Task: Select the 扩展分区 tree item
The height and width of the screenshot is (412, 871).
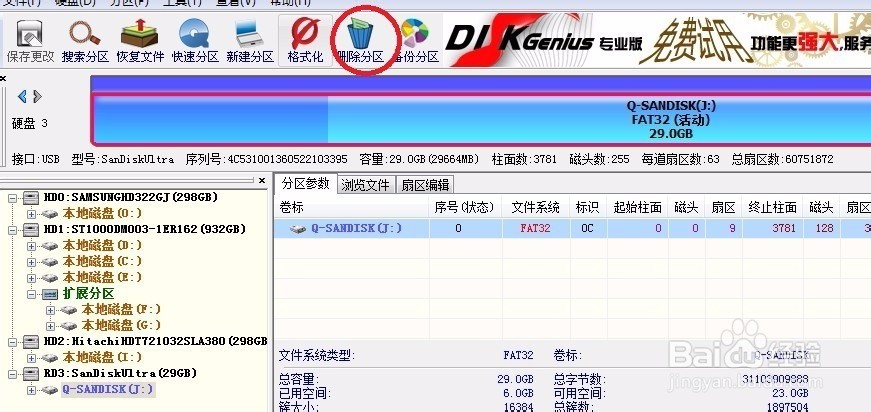Action: point(88,293)
